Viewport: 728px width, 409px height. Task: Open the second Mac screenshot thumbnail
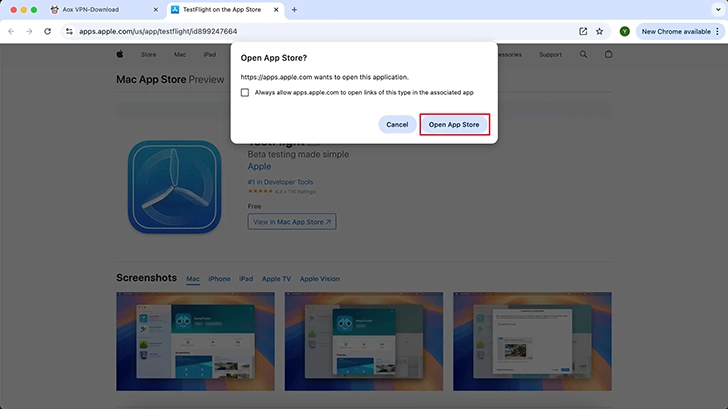(364, 341)
